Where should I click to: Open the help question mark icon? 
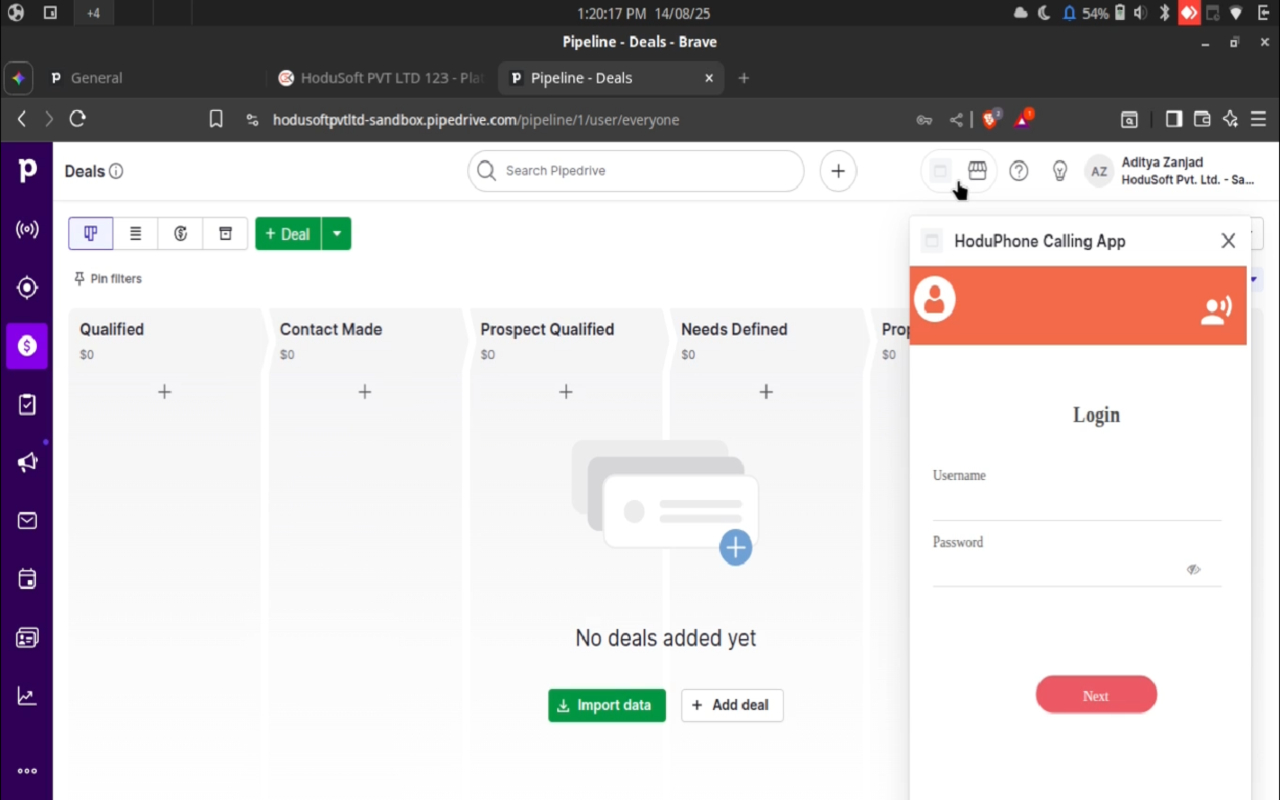[1018, 170]
